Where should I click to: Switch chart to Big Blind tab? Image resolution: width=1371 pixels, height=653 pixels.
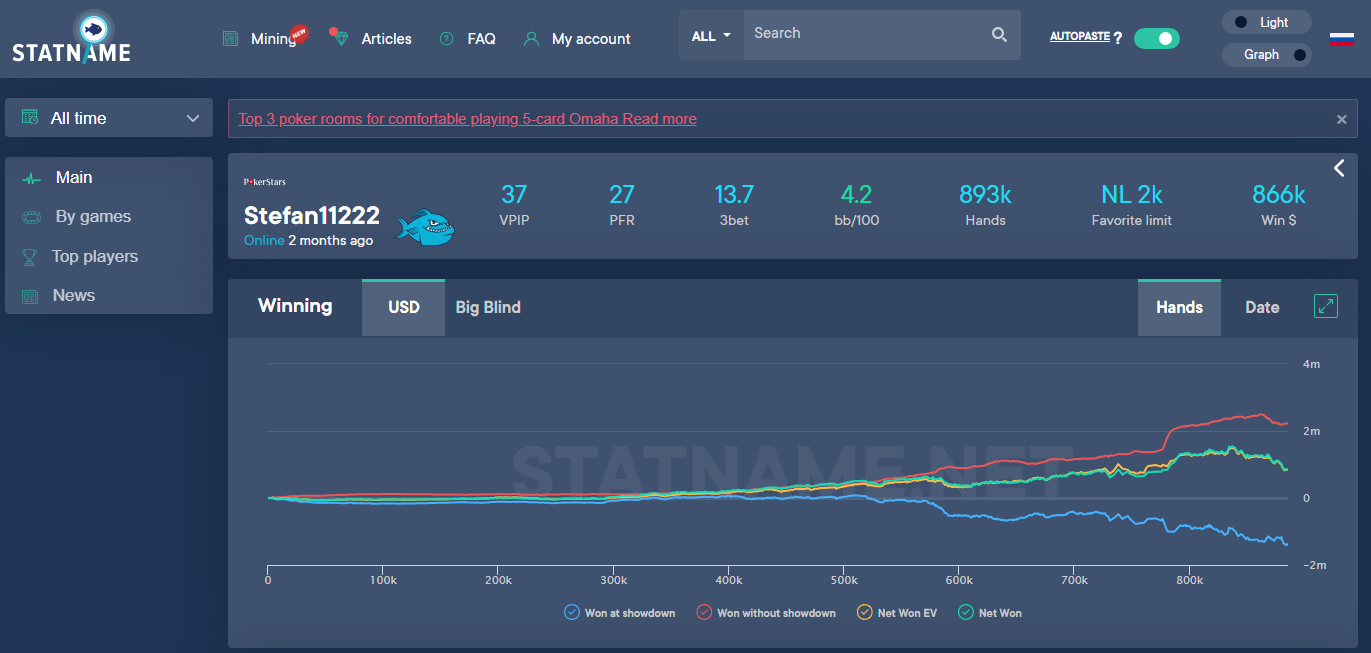pos(488,307)
